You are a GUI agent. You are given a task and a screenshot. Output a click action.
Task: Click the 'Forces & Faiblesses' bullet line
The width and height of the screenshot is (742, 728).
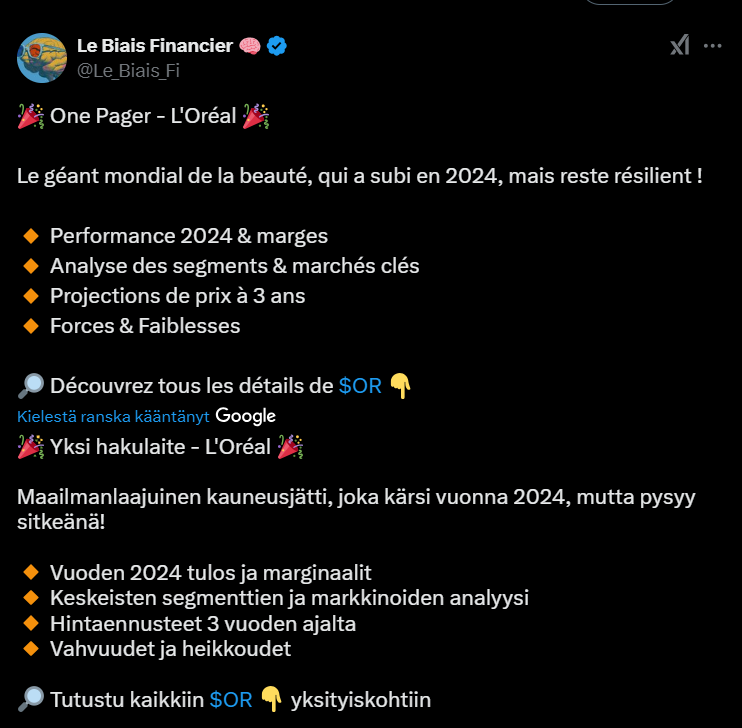(x=144, y=326)
